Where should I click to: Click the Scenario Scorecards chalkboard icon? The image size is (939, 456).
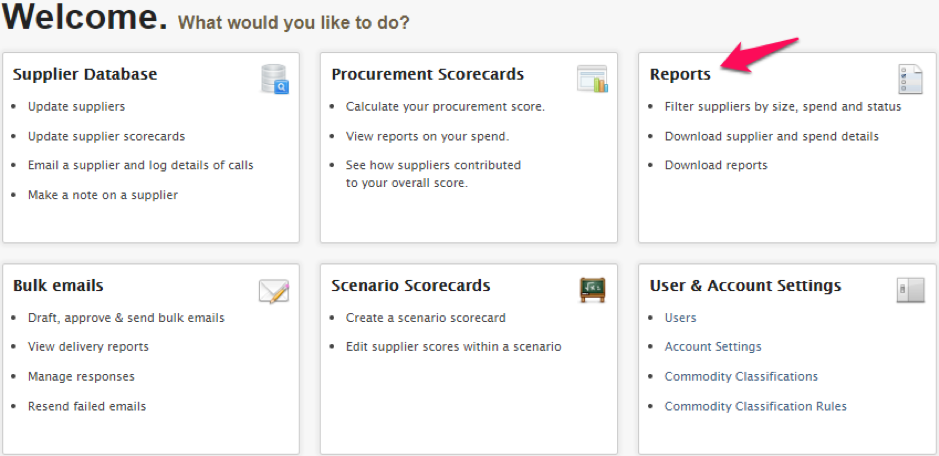pyautogui.click(x=592, y=290)
